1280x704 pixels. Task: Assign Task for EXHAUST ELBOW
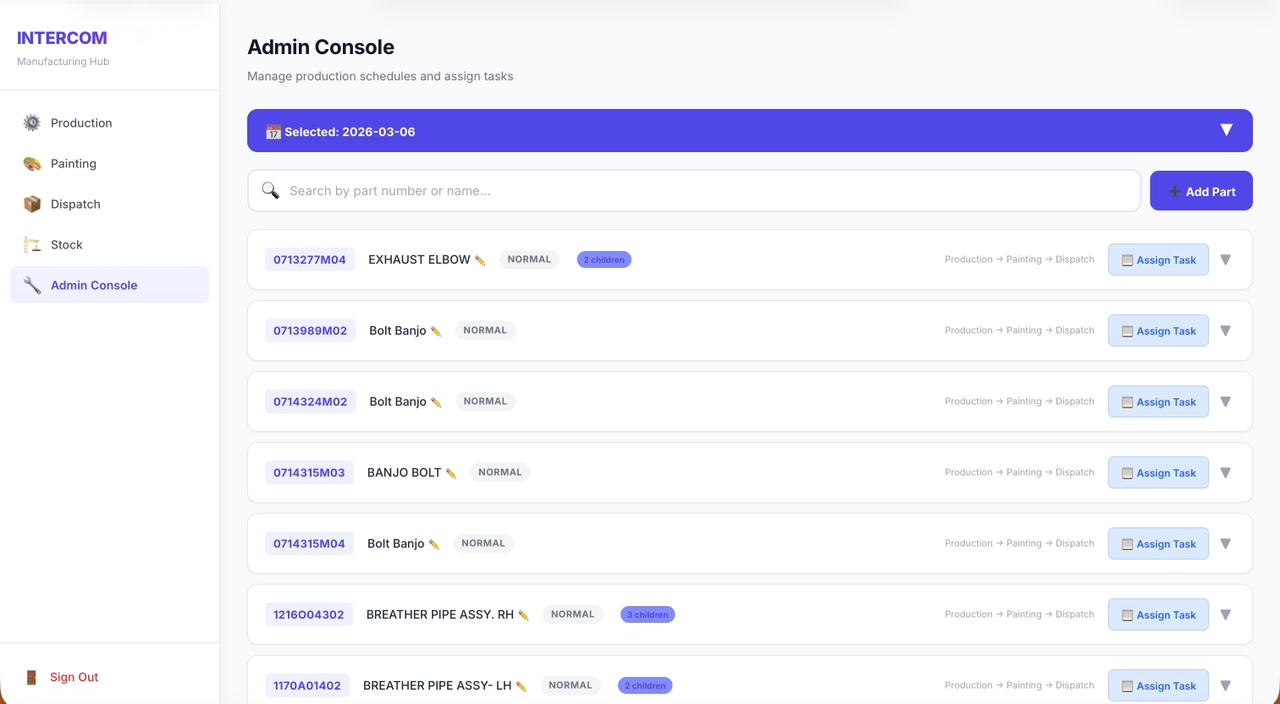(1158, 260)
